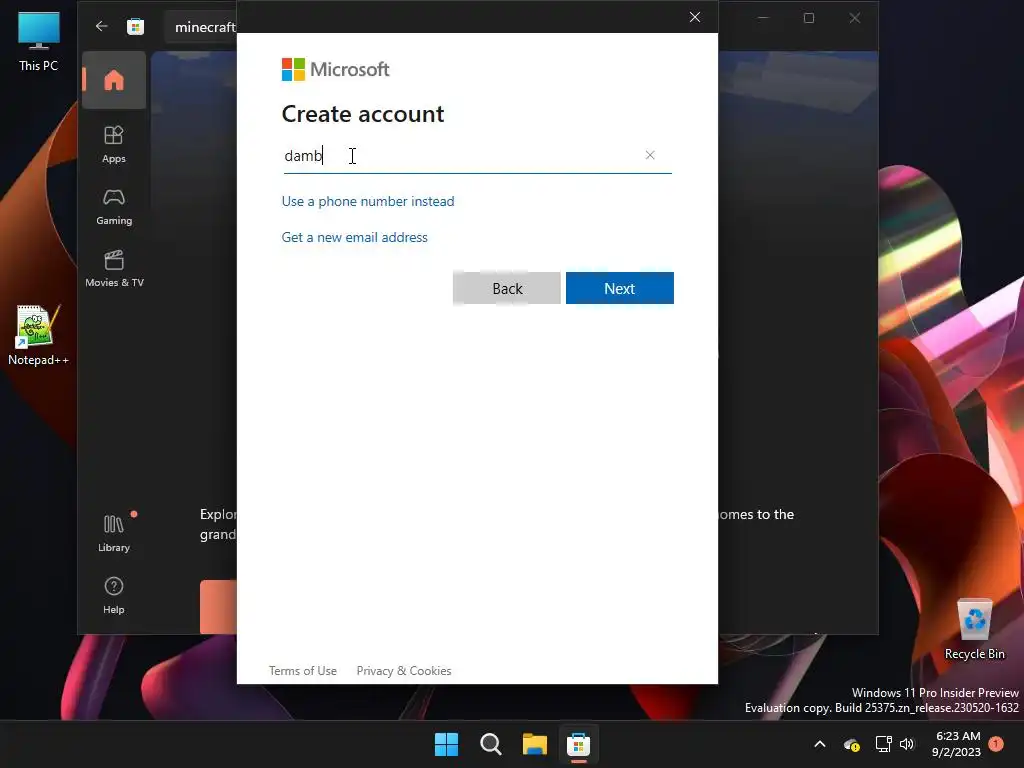Clear the email field with the X icon
Viewport: 1024px width, 768px height.
point(650,155)
